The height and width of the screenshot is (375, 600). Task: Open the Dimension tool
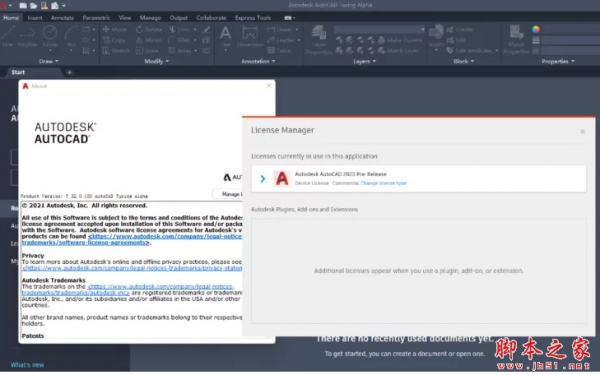250,37
